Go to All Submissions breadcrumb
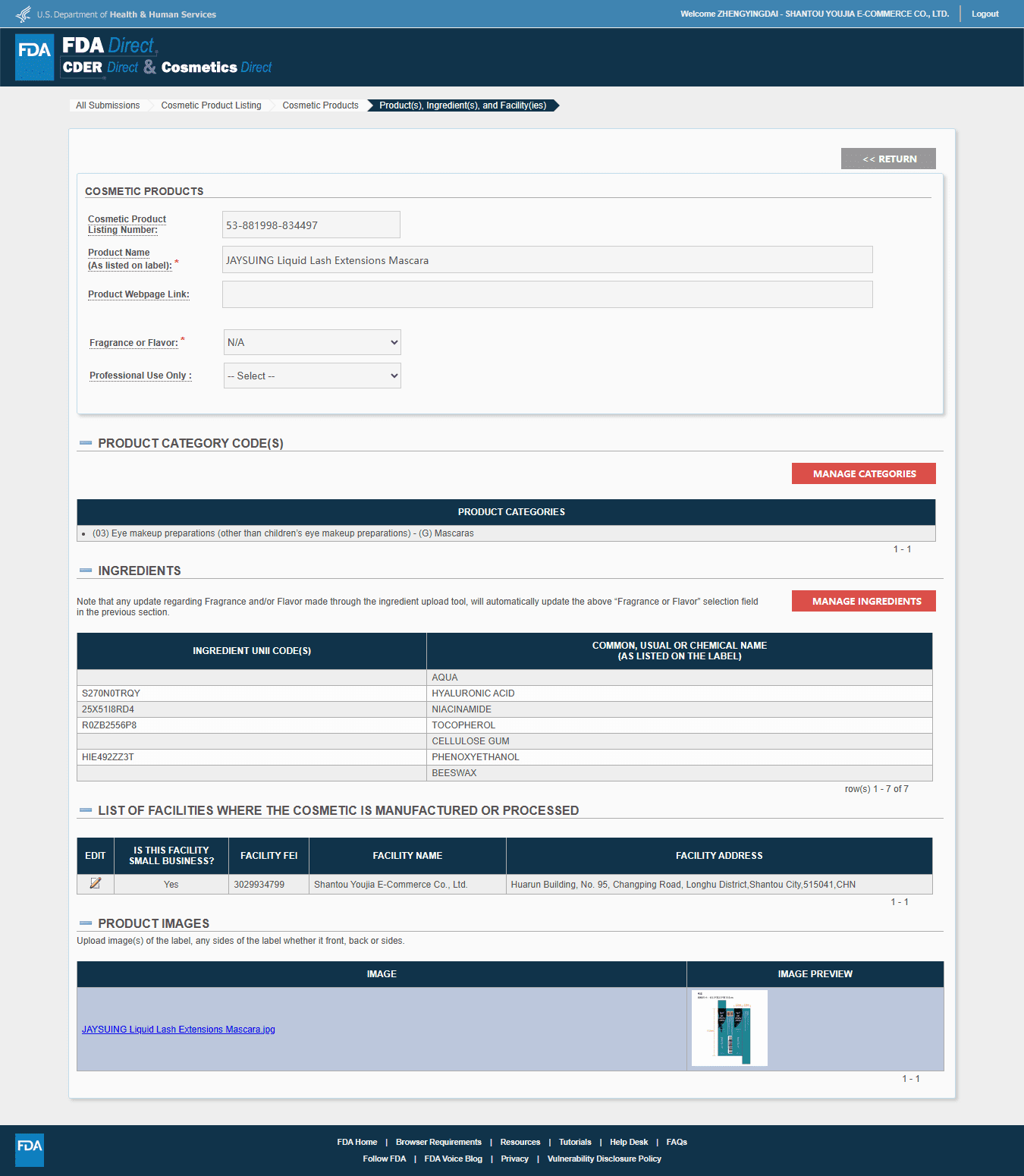Image resolution: width=1024 pixels, height=1176 pixels. coord(108,105)
